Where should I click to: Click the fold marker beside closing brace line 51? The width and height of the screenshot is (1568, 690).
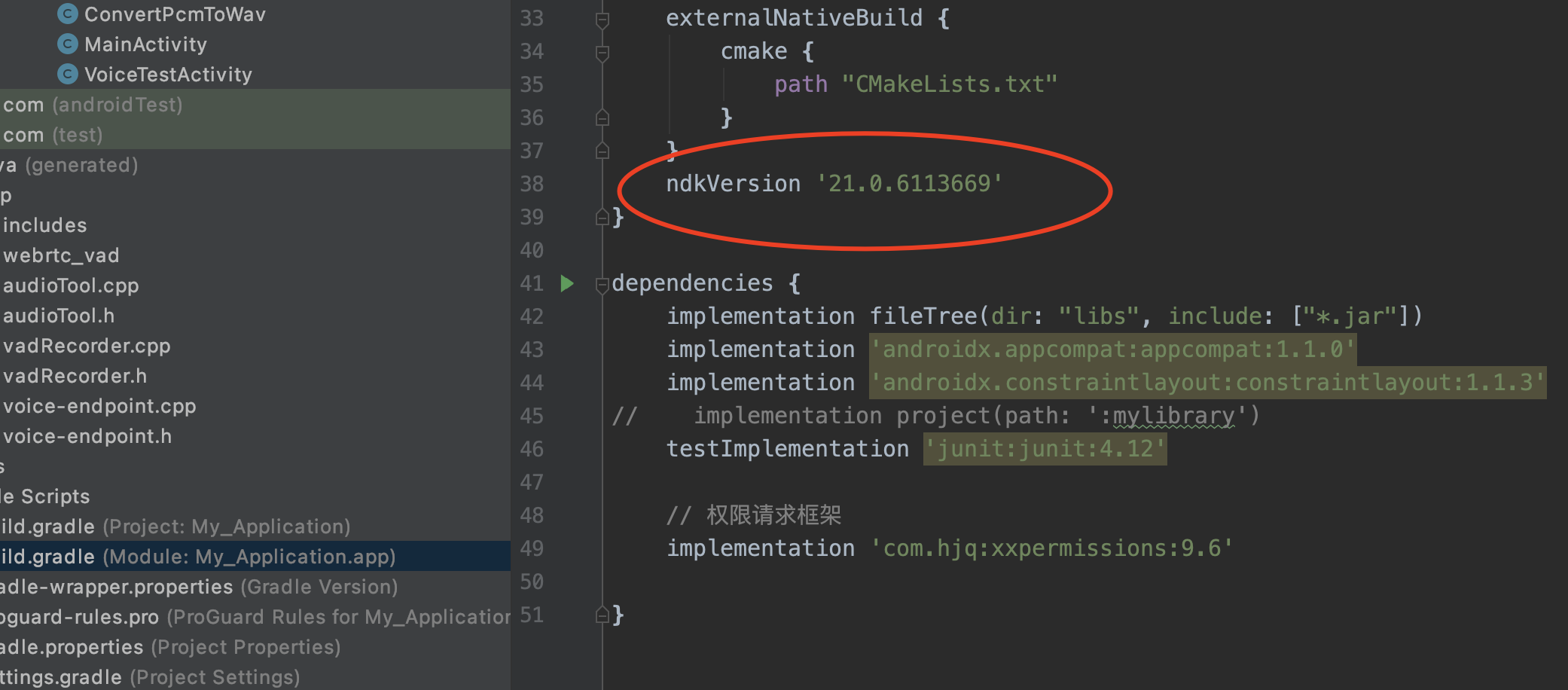click(601, 615)
